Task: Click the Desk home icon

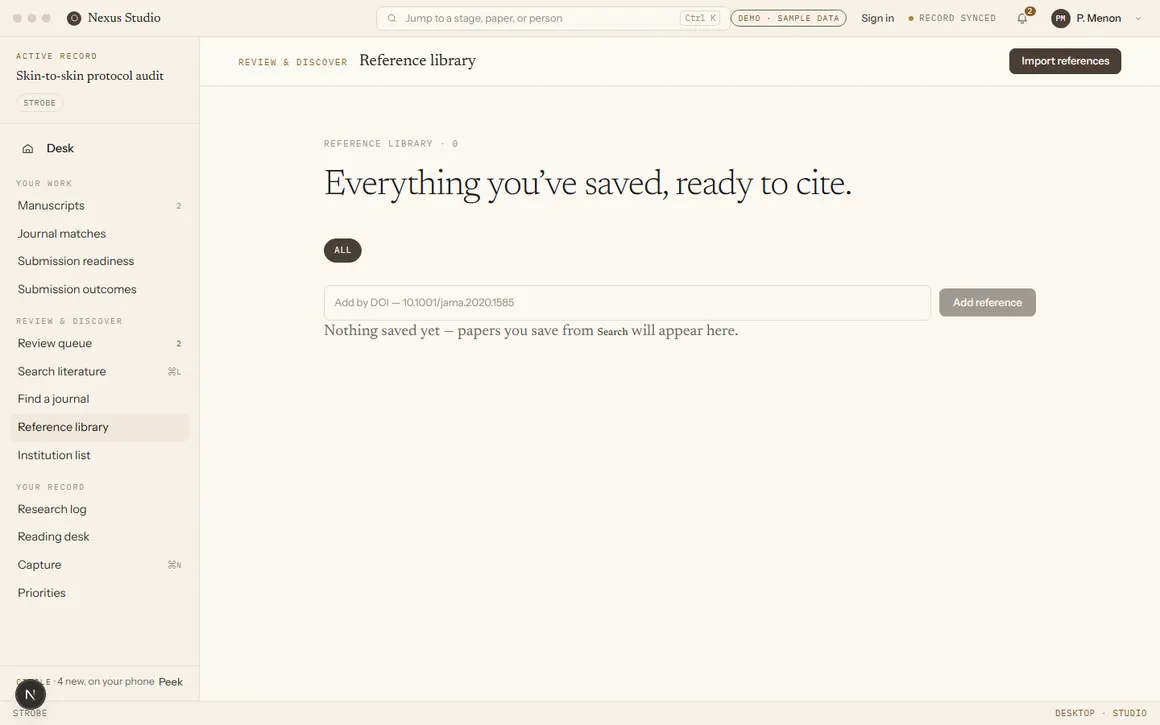Action: pos(28,149)
